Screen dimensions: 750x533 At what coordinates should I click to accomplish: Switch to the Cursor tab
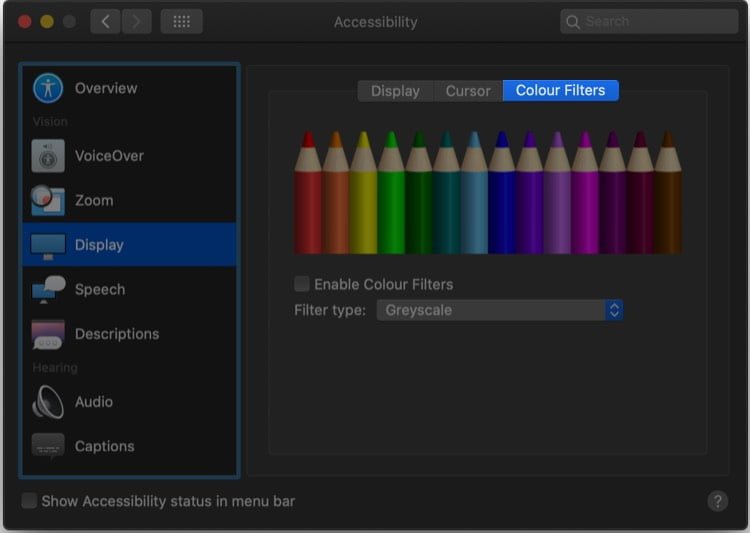pos(468,91)
